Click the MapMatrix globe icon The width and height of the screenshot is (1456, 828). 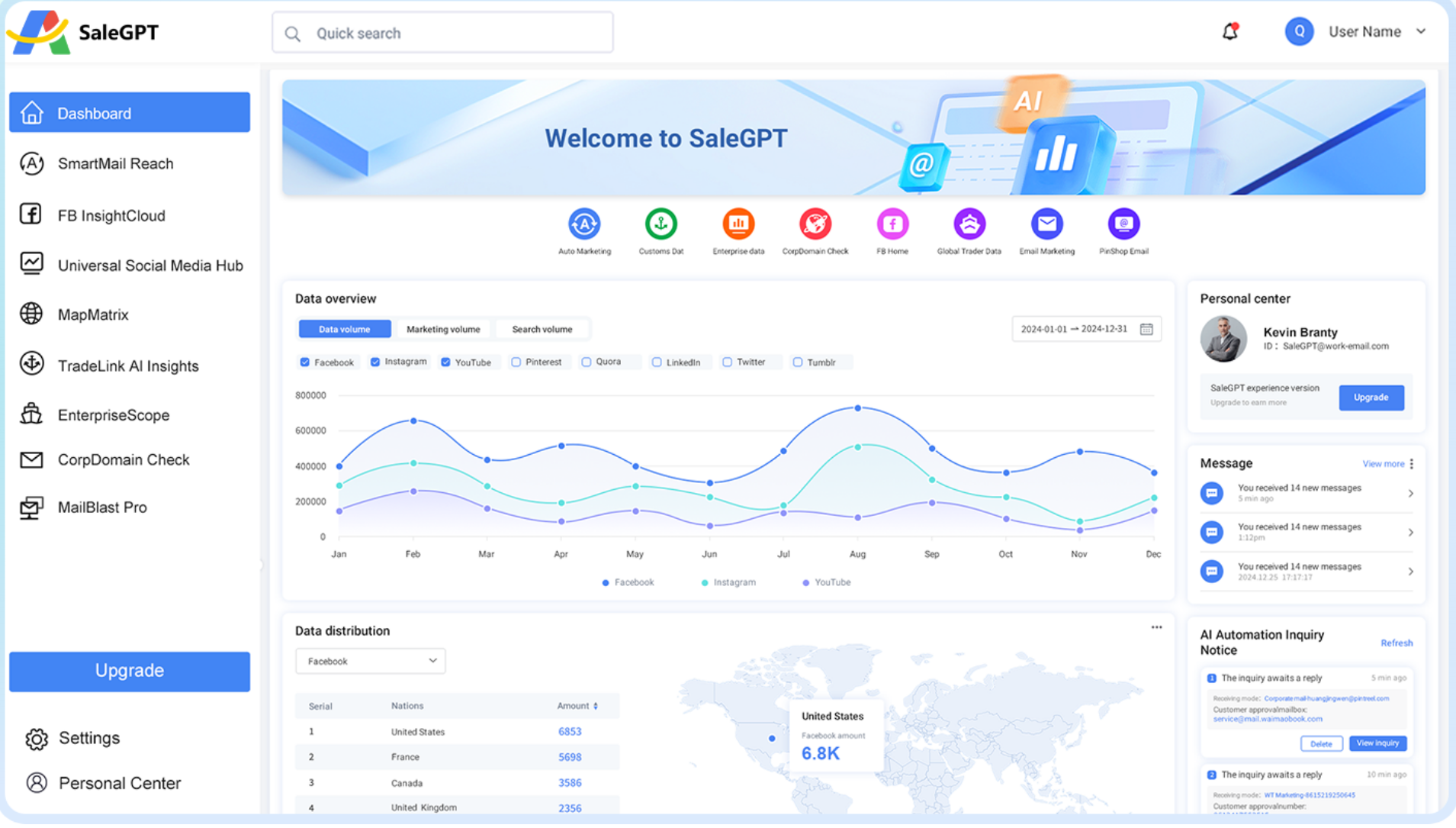coord(31,314)
